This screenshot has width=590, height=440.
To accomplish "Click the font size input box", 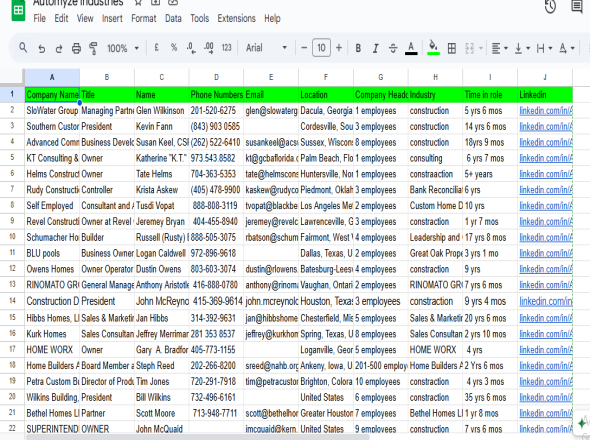I will point(321,48).
